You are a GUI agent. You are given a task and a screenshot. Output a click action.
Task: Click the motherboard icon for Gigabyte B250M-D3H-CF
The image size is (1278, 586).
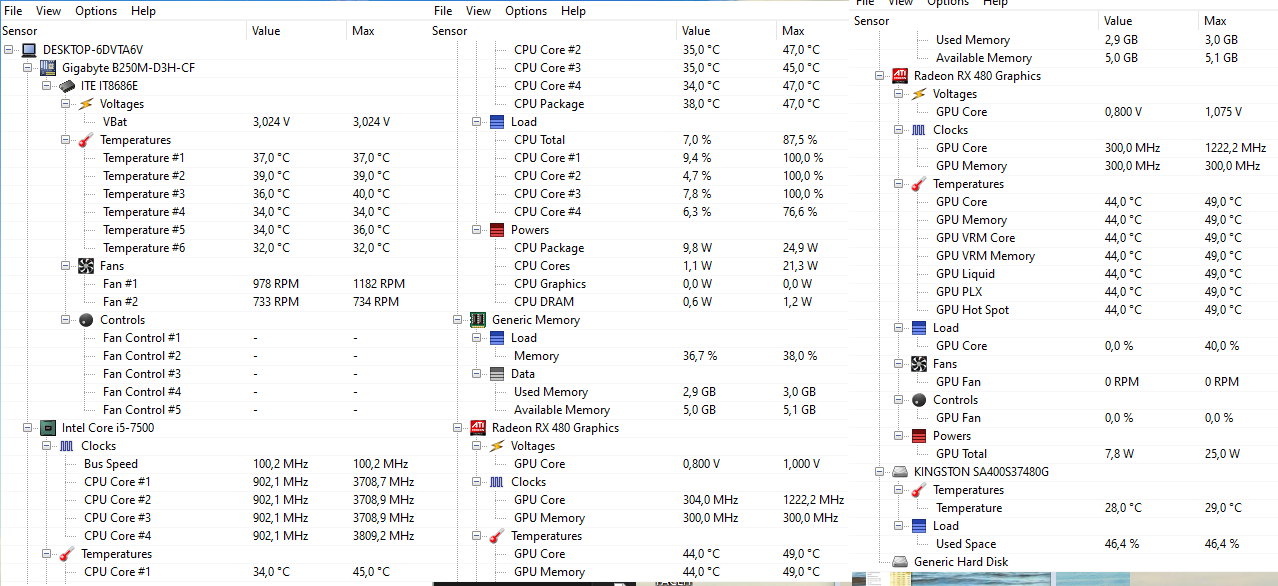[48, 68]
